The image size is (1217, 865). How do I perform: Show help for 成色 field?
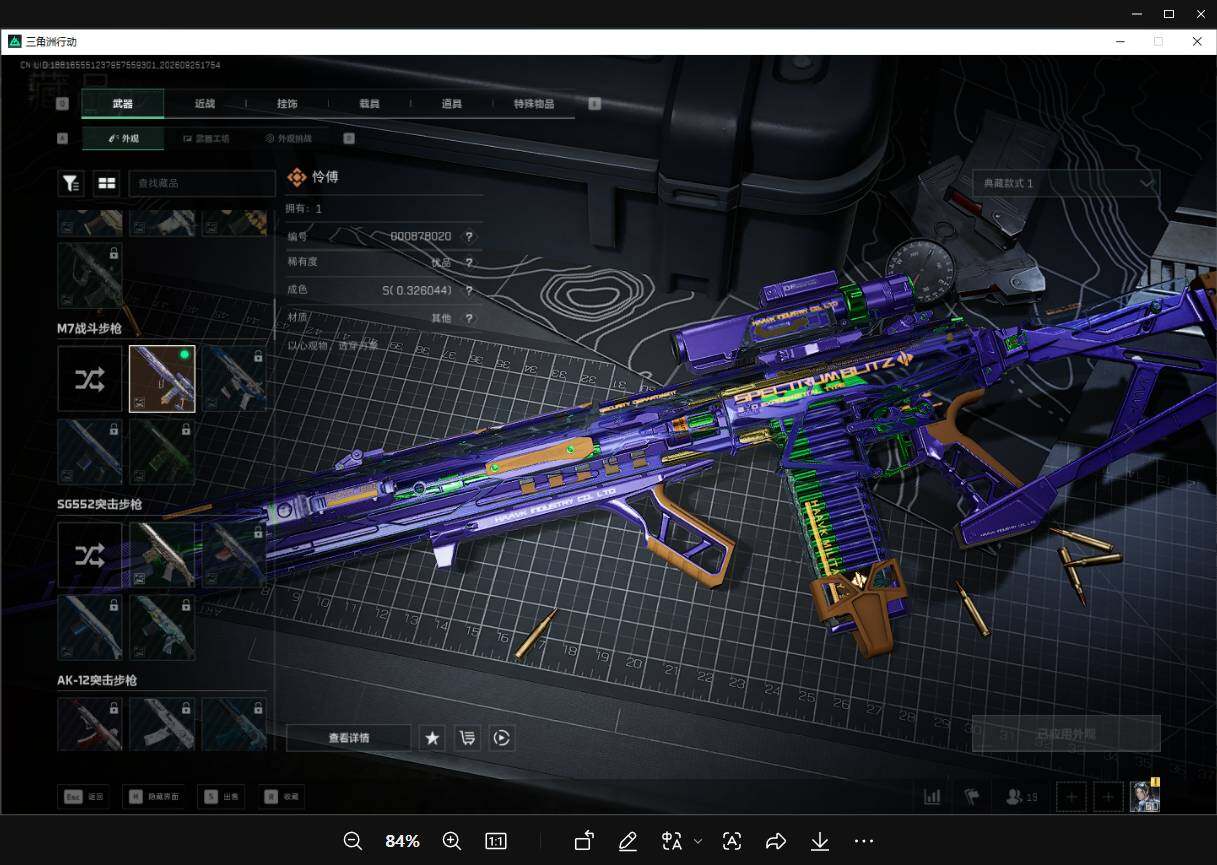click(468, 290)
